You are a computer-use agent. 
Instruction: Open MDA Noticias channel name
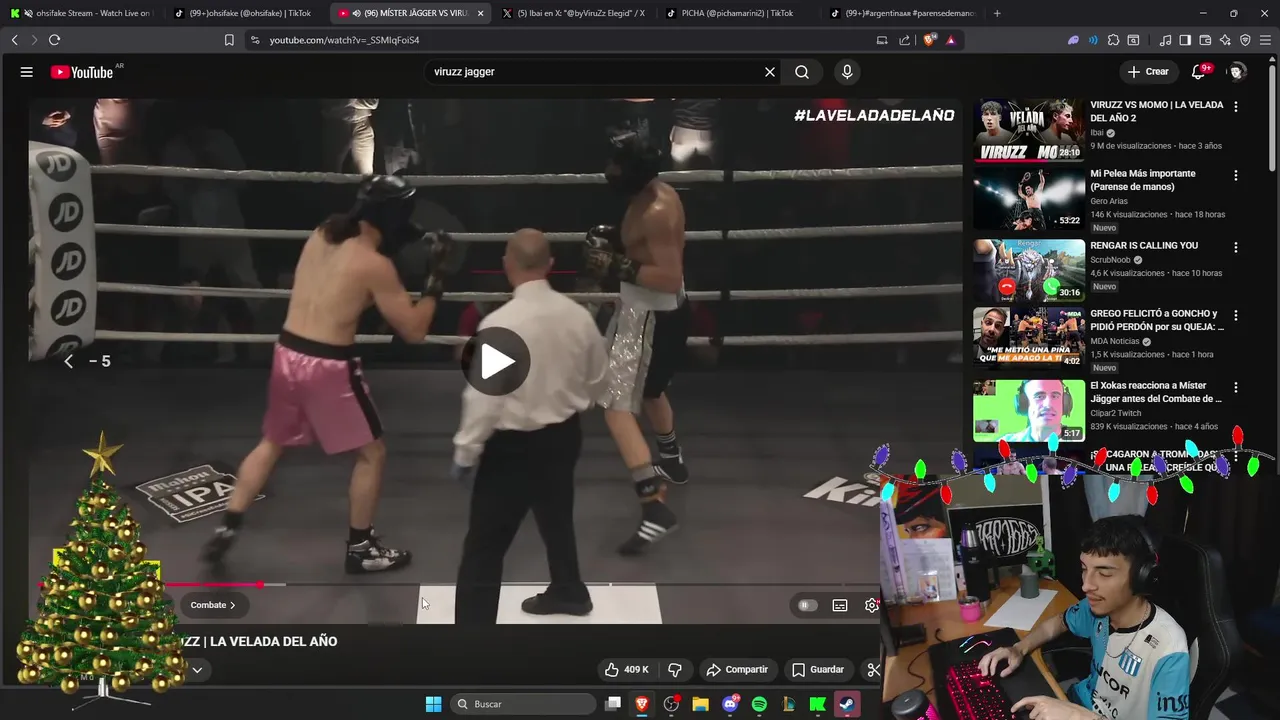[1116, 341]
